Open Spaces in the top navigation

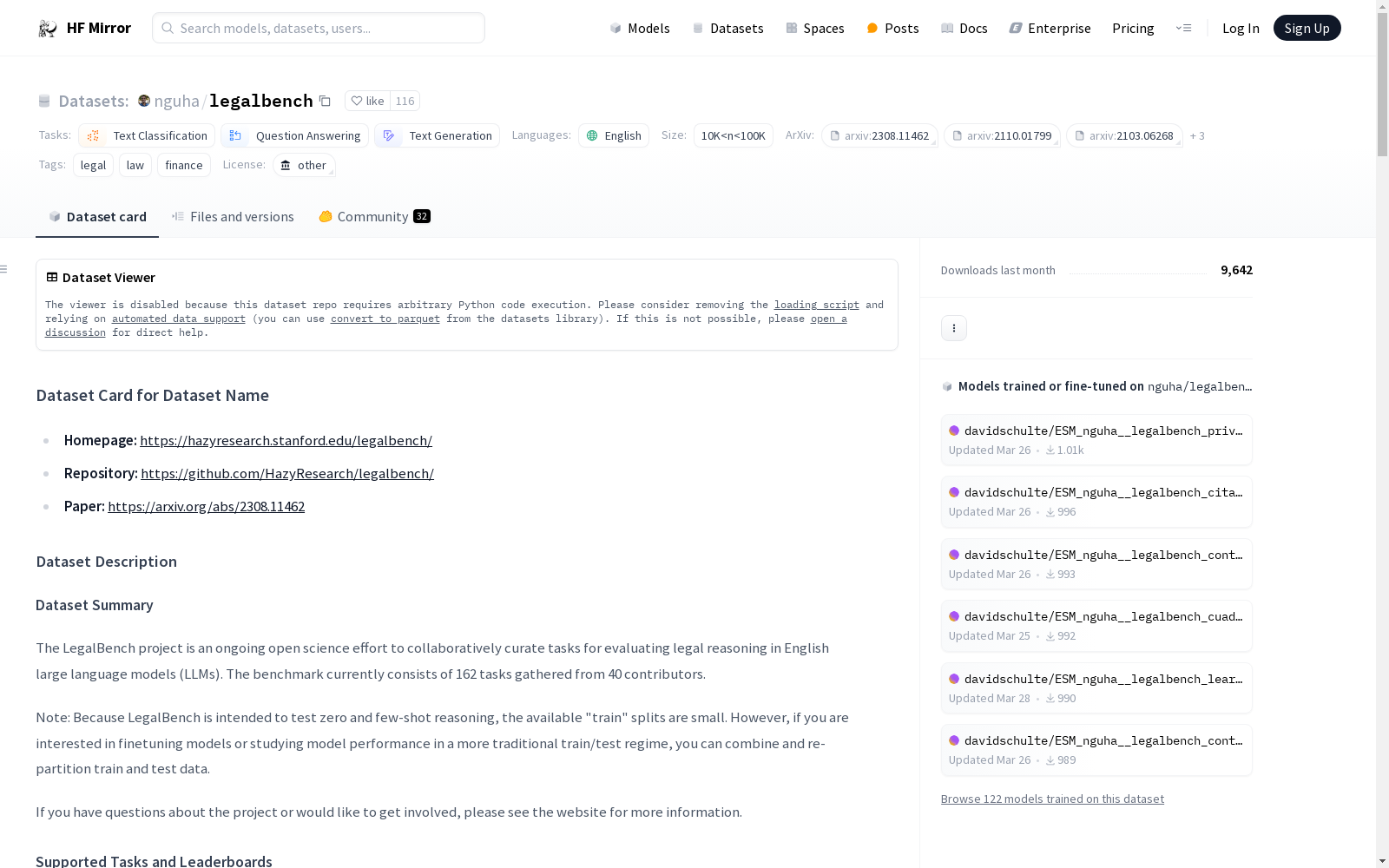click(815, 28)
